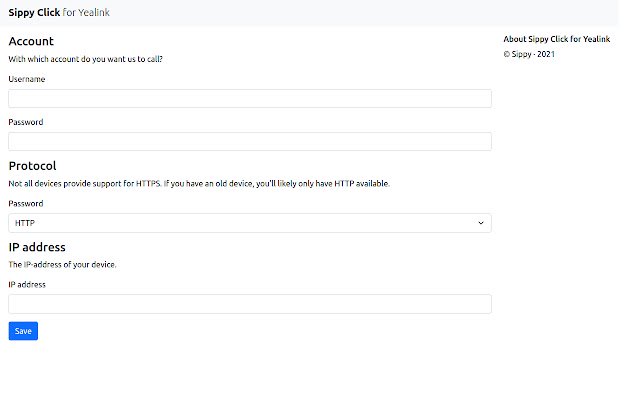Save the settings with the Save button
The image size is (640, 400).
pos(23,331)
